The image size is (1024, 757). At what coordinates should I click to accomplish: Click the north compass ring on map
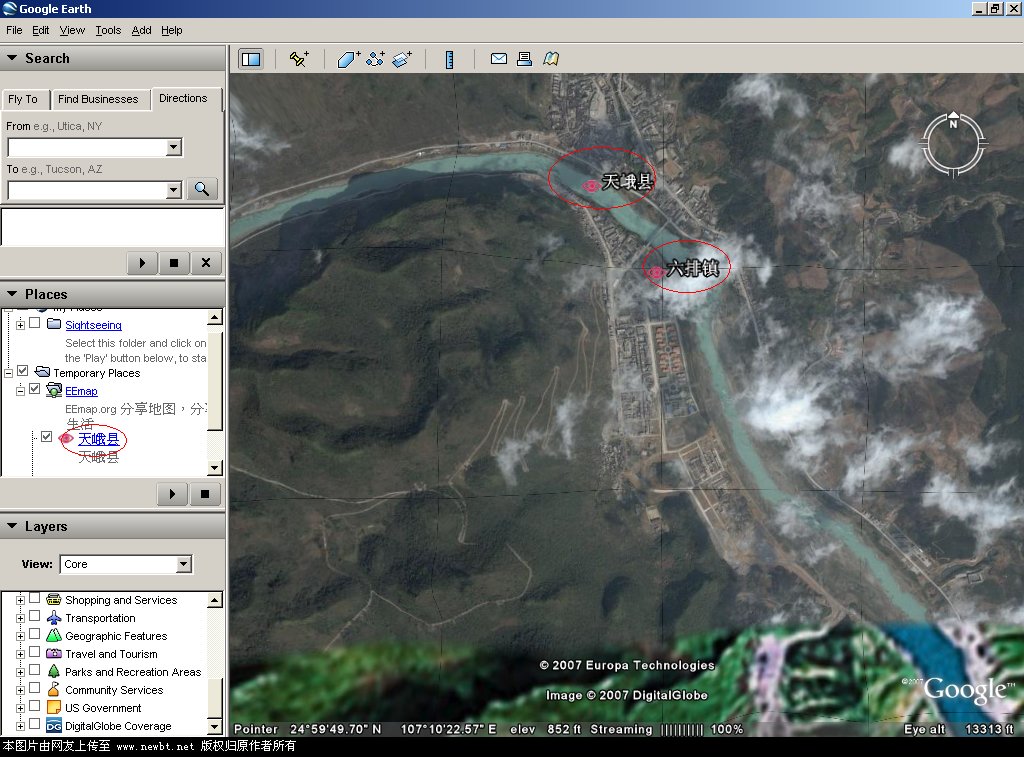953,143
